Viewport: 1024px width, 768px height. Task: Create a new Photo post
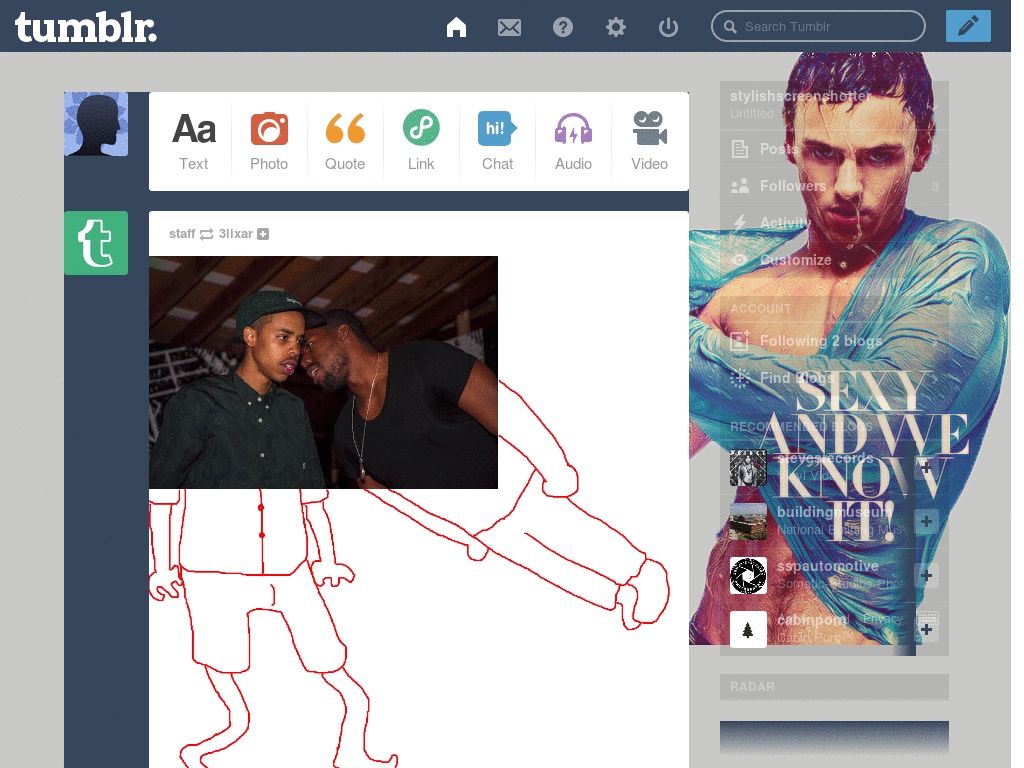269,141
